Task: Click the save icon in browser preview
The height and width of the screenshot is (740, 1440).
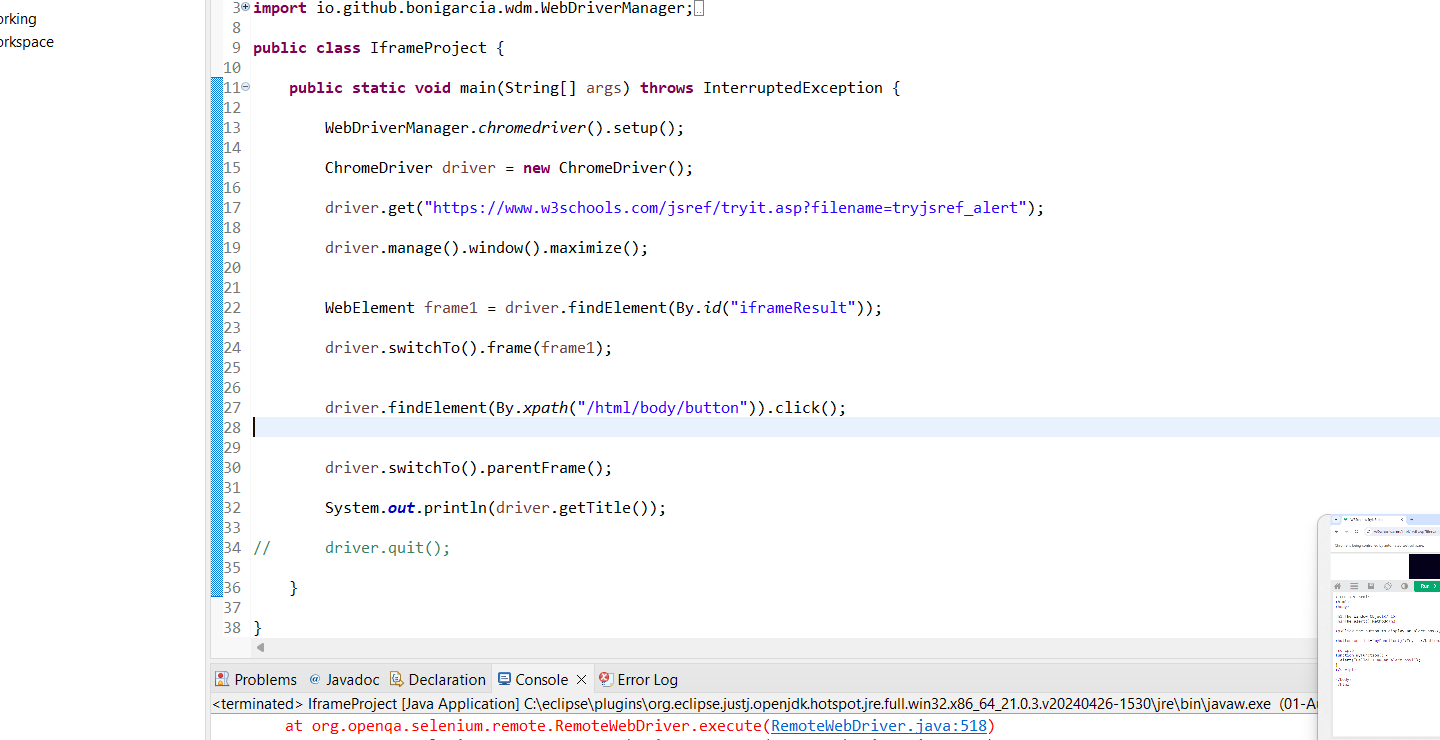Action: coord(1371,586)
